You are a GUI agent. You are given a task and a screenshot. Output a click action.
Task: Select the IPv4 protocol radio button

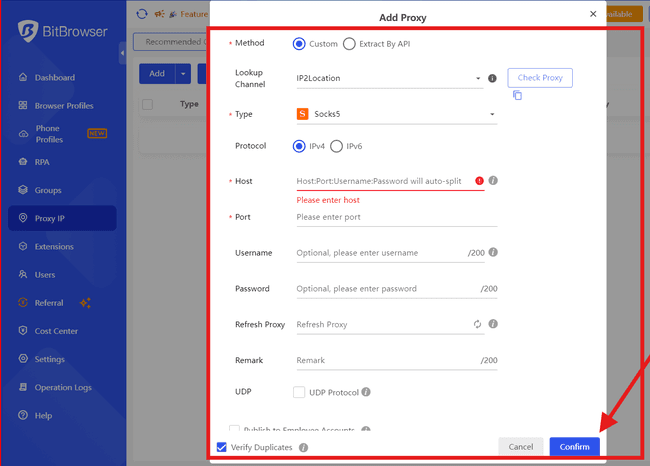tap(299, 146)
